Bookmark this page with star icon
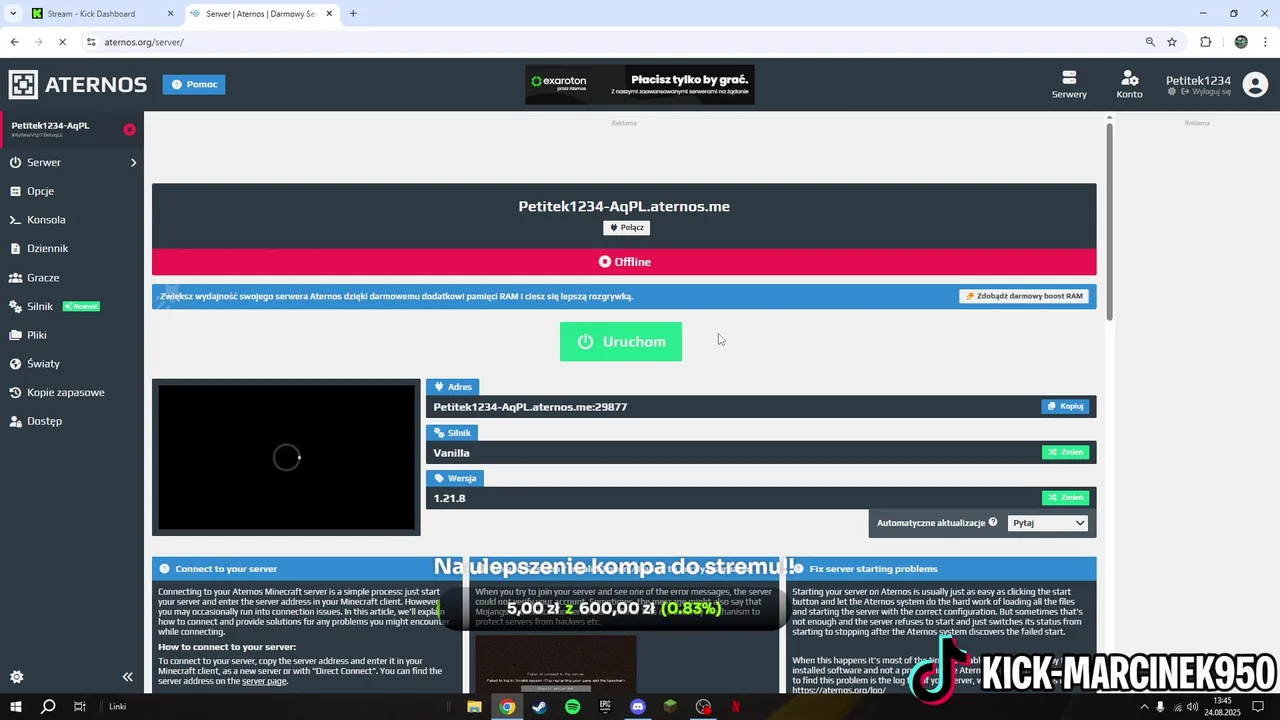This screenshot has height=720, width=1280. coord(1172,42)
